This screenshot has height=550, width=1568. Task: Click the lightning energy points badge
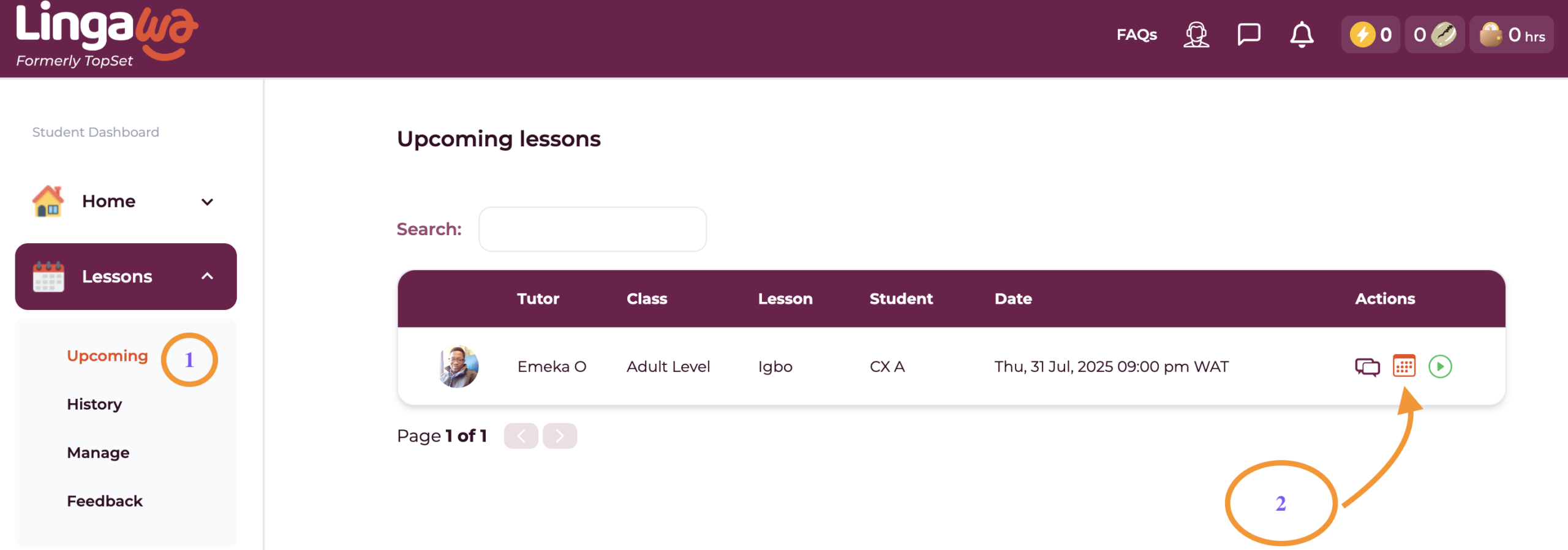coord(1370,34)
